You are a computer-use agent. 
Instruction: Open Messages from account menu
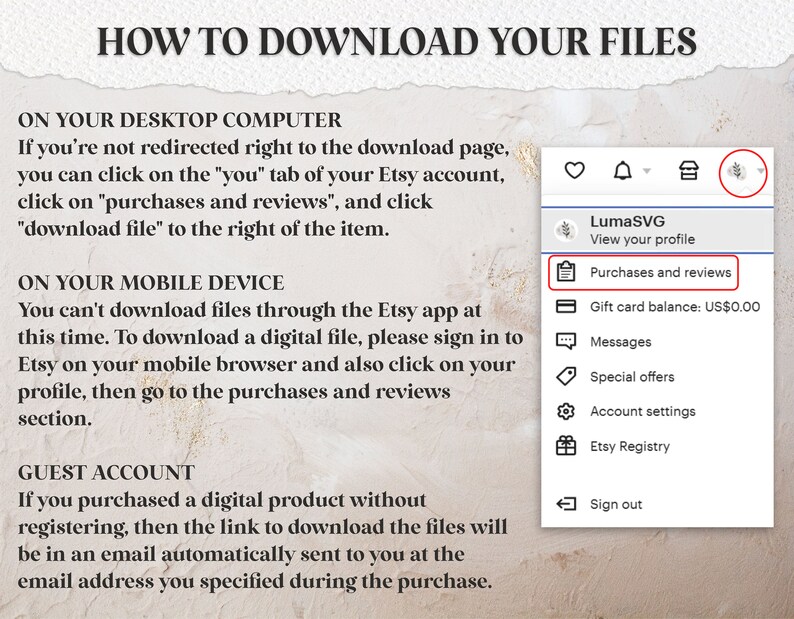click(657, 342)
